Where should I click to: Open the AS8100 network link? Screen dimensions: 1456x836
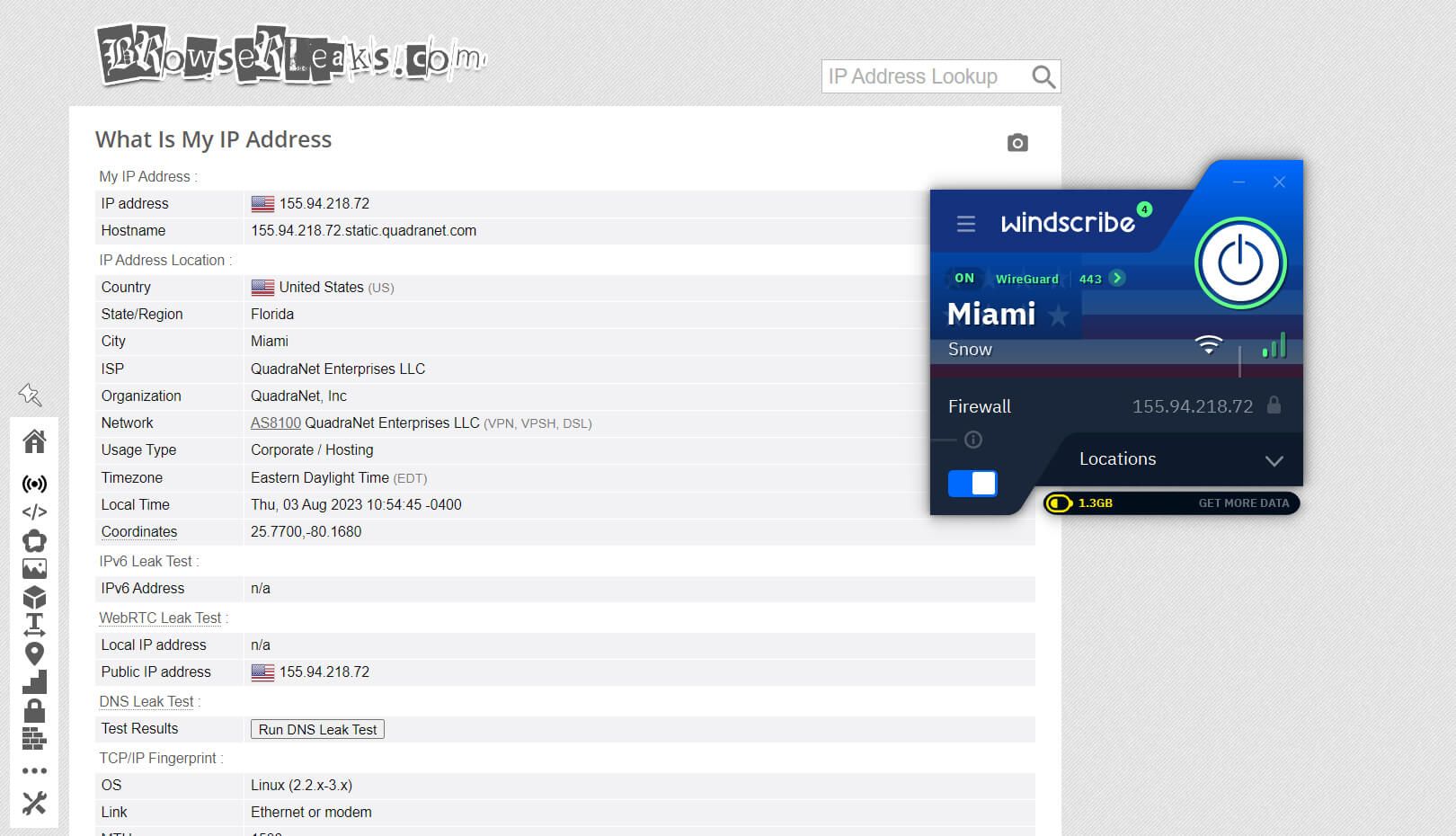point(275,422)
